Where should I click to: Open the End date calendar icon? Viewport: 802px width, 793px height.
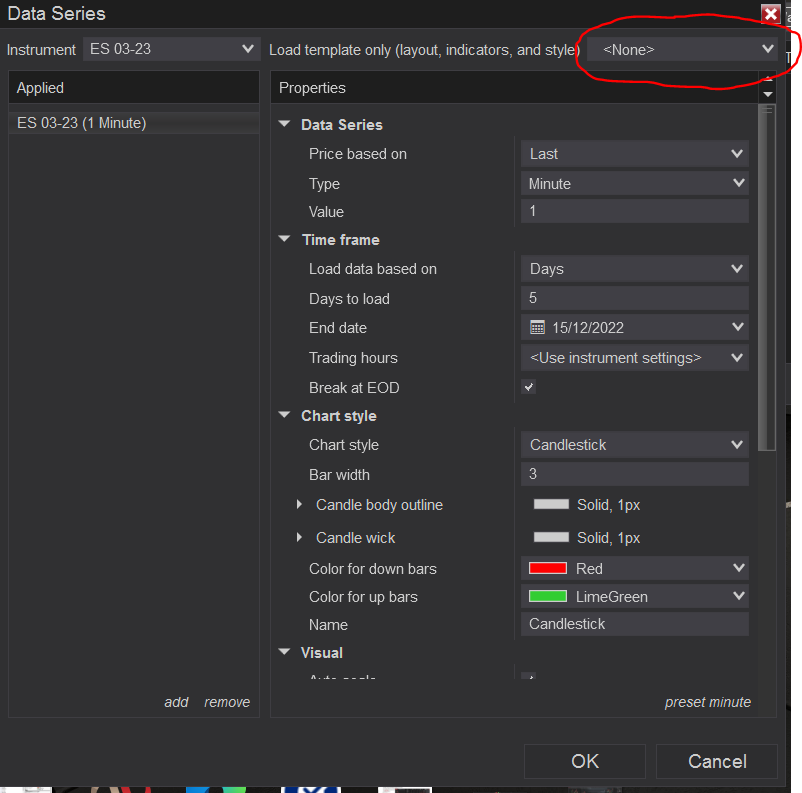tap(537, 327)
